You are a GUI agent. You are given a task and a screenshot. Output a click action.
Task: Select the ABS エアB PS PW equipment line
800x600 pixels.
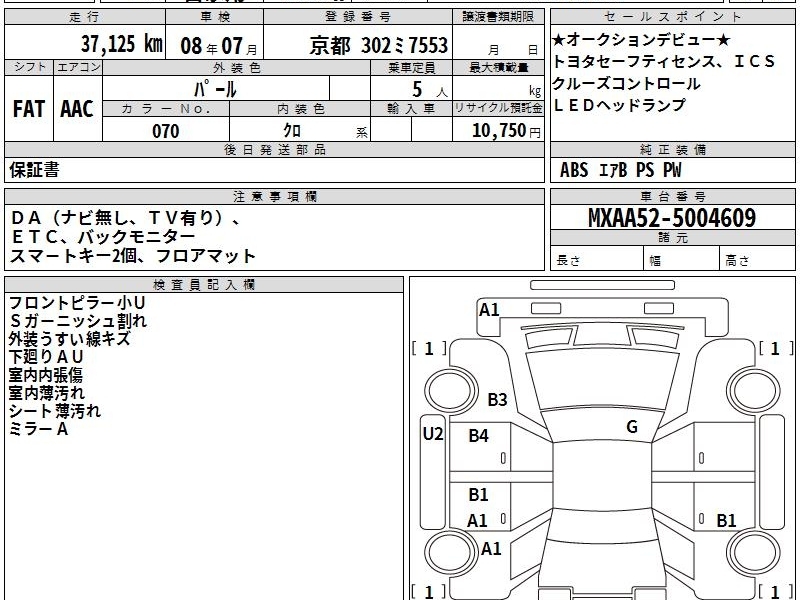pos(620,170)
